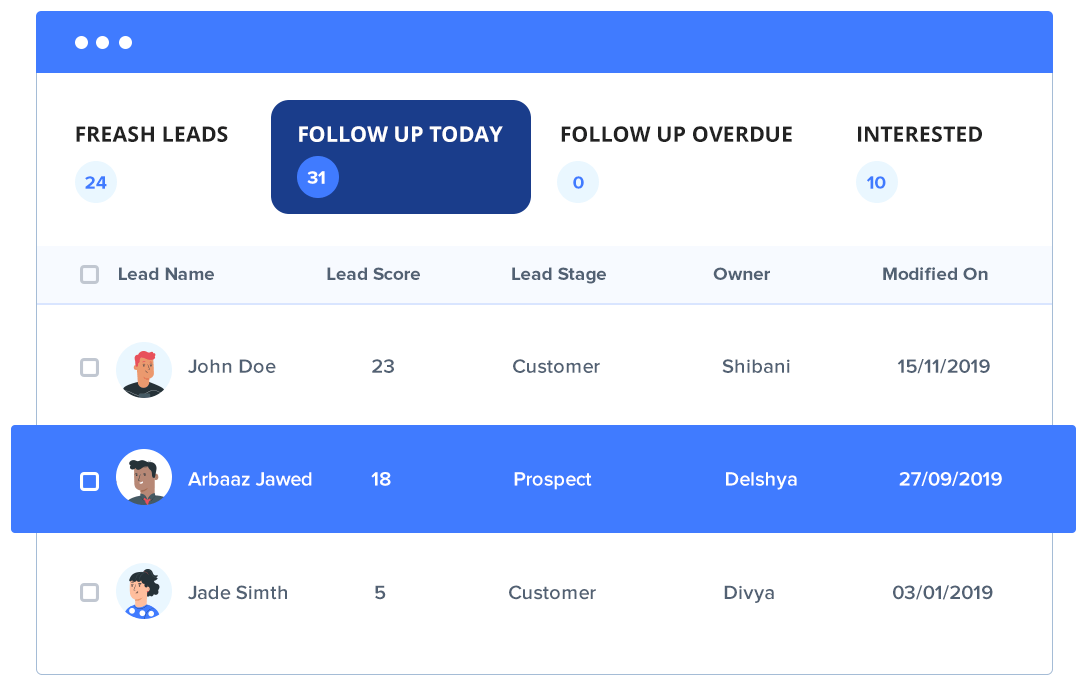Click the Lead Stage column header
This screenshot has width=1086, height=691.
tap(558, 274)
